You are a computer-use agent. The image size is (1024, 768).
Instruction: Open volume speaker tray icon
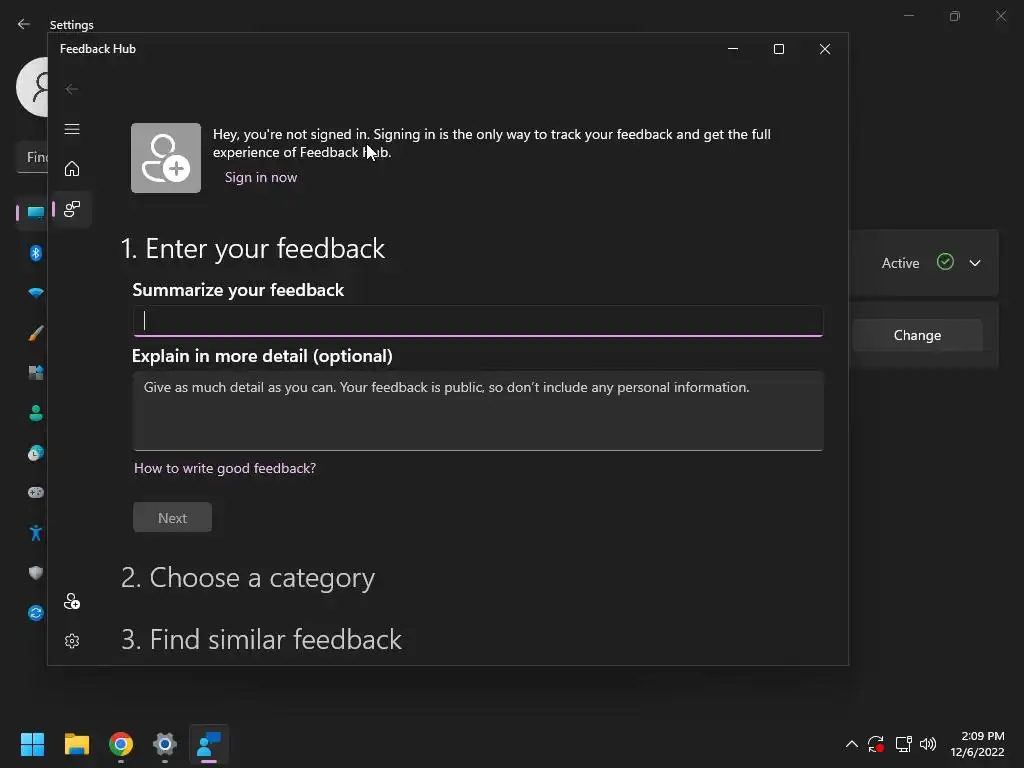tap(927, 744)
